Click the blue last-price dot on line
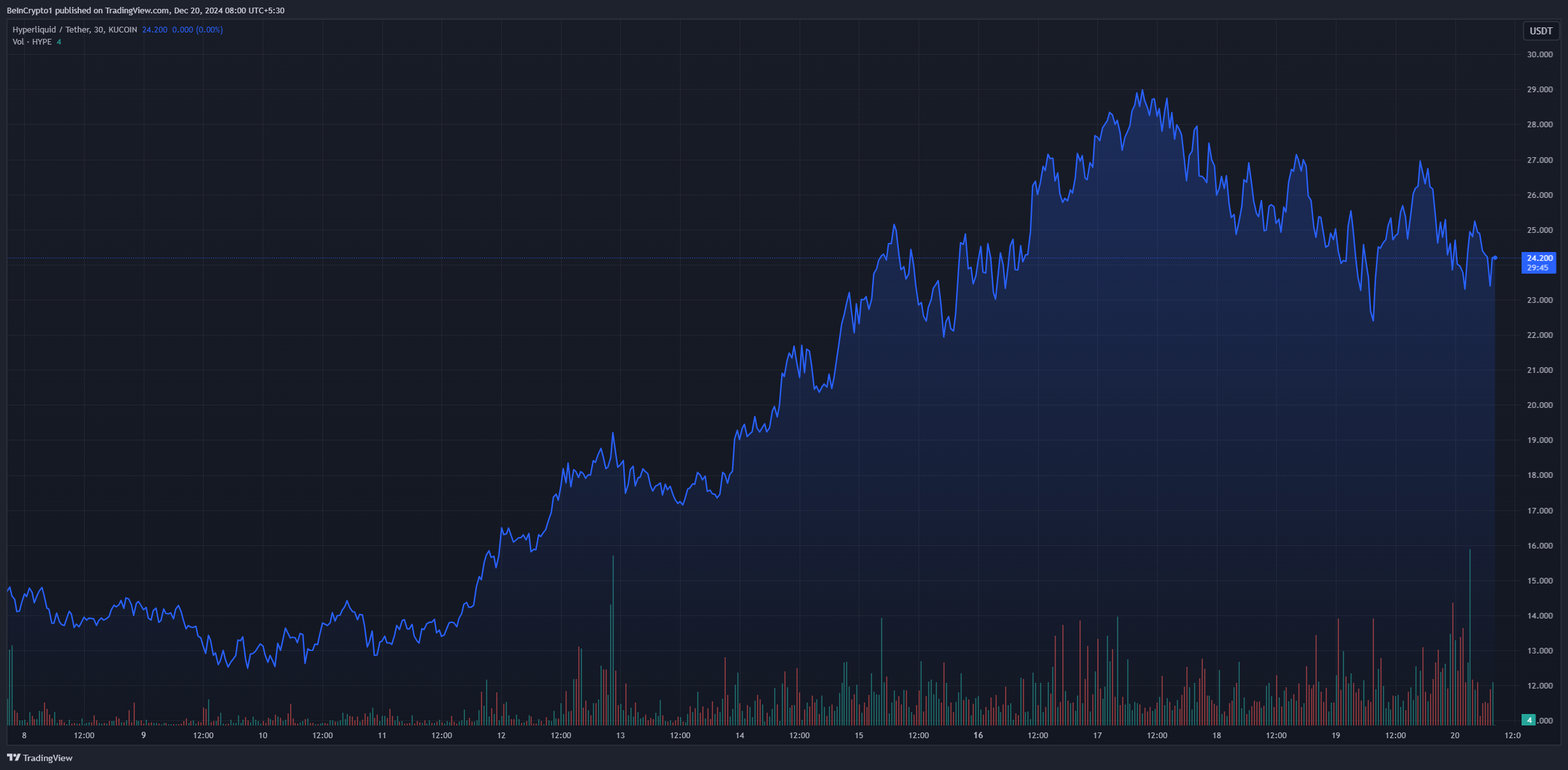This screenshot has height=770, width=1568. click(x=1495, y=258)
